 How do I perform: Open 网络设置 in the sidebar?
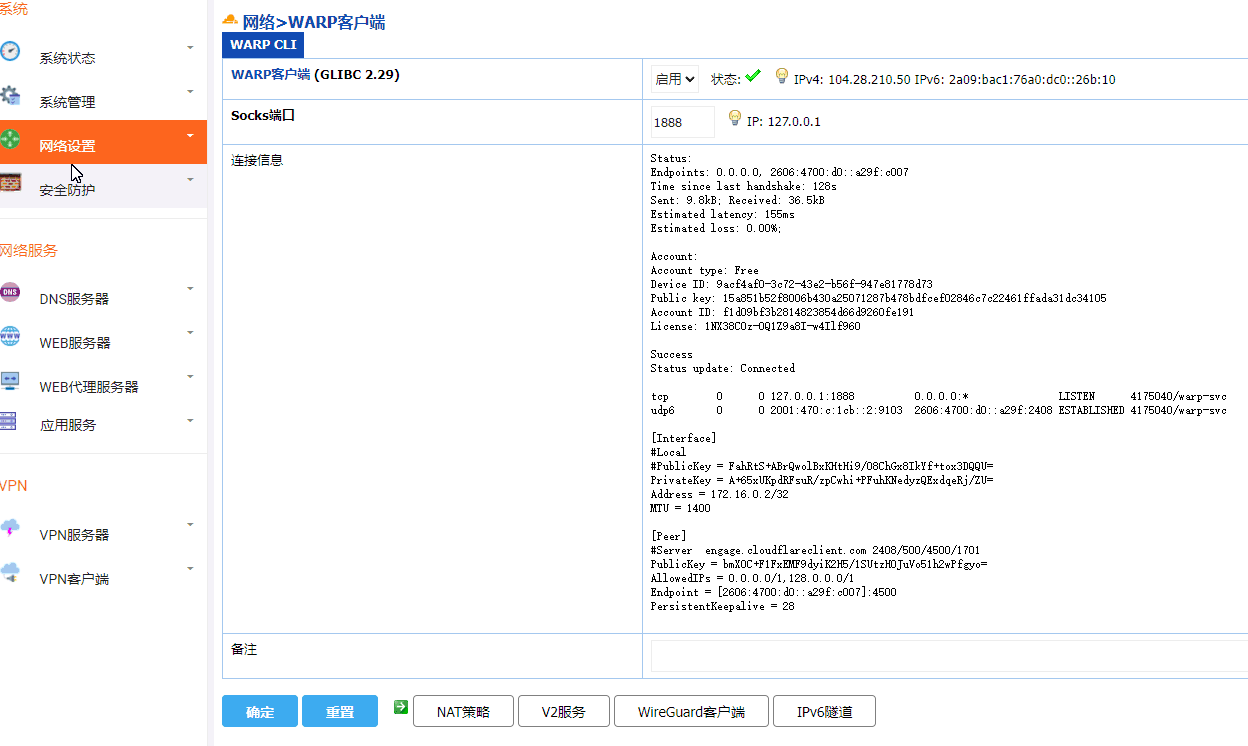68,146
